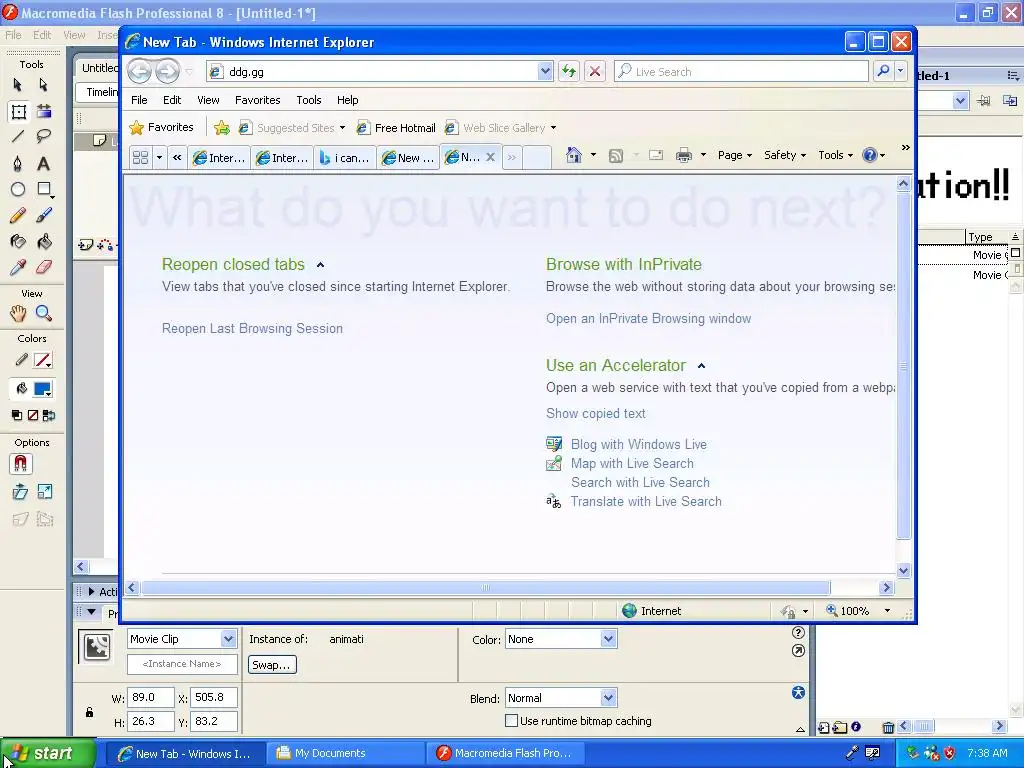Click the Instance Name input field
Screen dimensions: 1024x768
pyautogui.click(x=182, y=664)
